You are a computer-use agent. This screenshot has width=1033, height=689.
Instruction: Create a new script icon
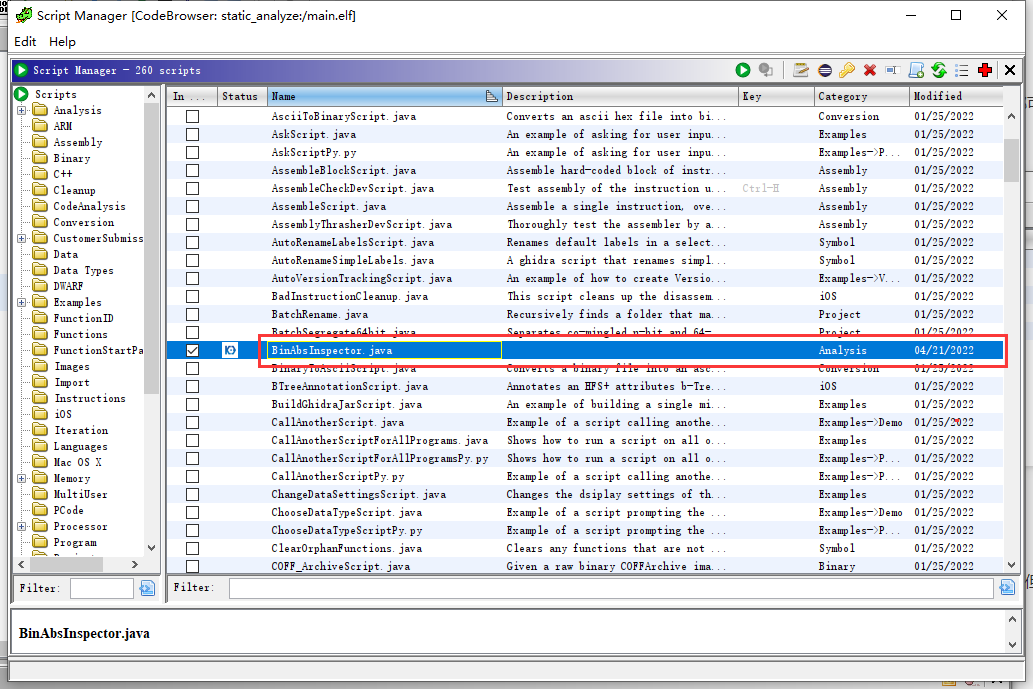coord(916,70)
